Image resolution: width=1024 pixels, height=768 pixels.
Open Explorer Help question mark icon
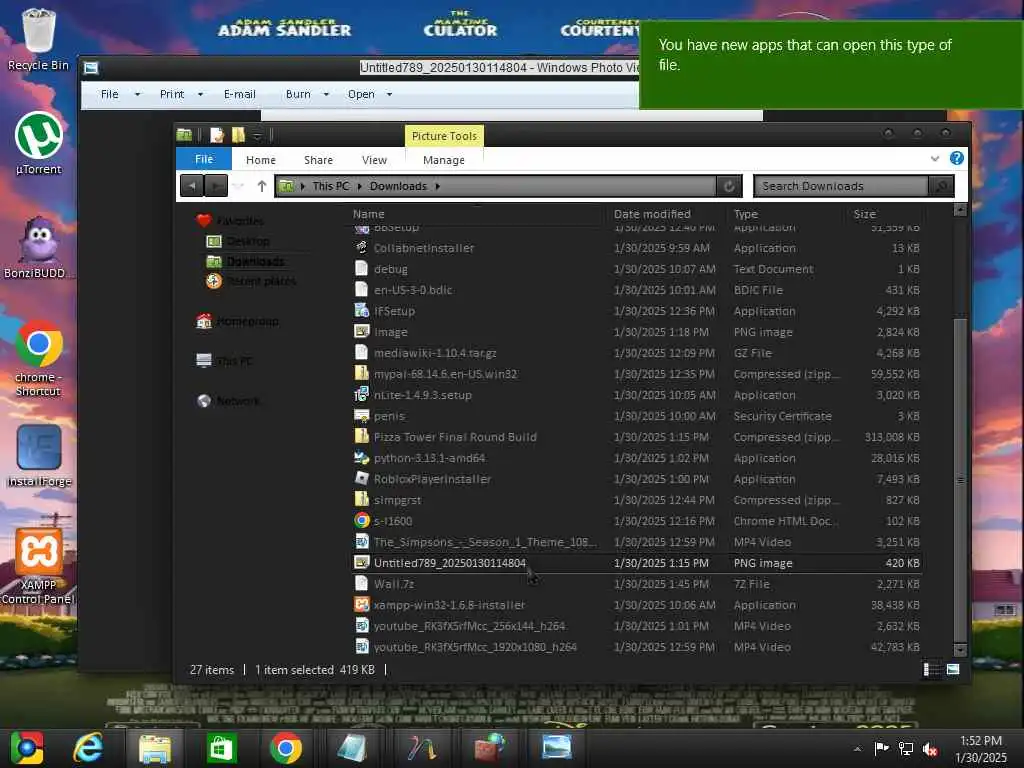click(957, 158)
